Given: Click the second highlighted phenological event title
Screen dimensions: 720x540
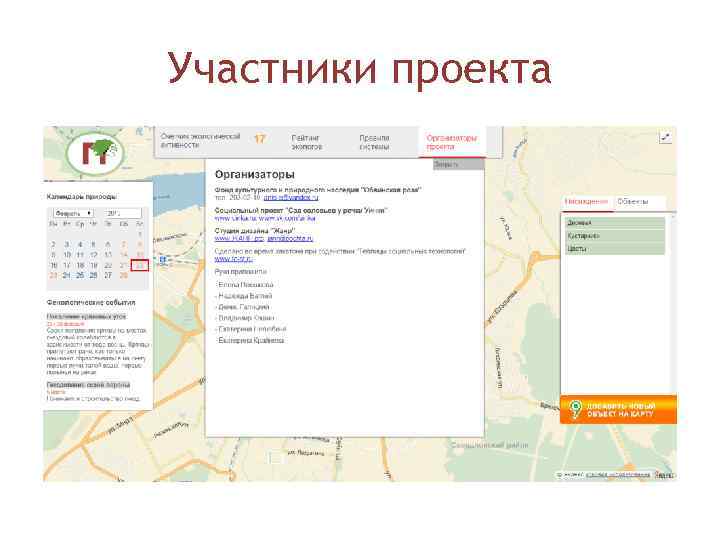Looking at the screenshot, I should [x=88, y=385].
